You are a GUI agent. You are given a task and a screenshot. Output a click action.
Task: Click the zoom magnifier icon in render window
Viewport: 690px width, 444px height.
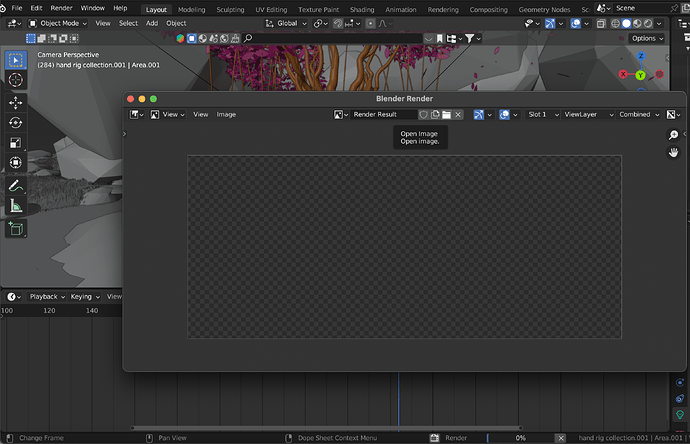pos(673,135)
